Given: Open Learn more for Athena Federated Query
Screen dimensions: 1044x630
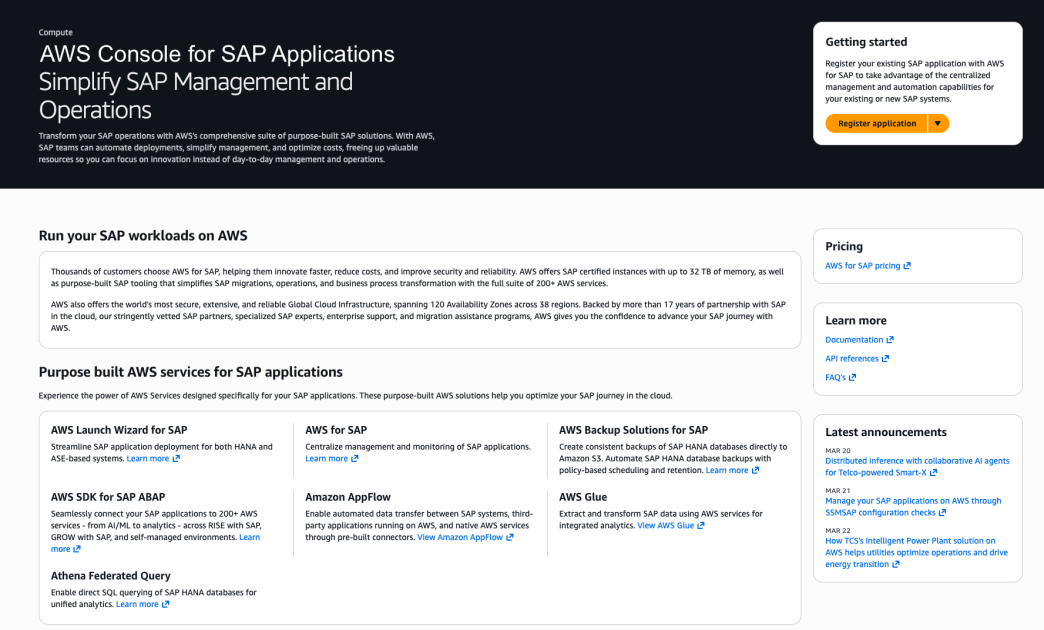Looking at the screenshot, I should (x=138, y=604).
